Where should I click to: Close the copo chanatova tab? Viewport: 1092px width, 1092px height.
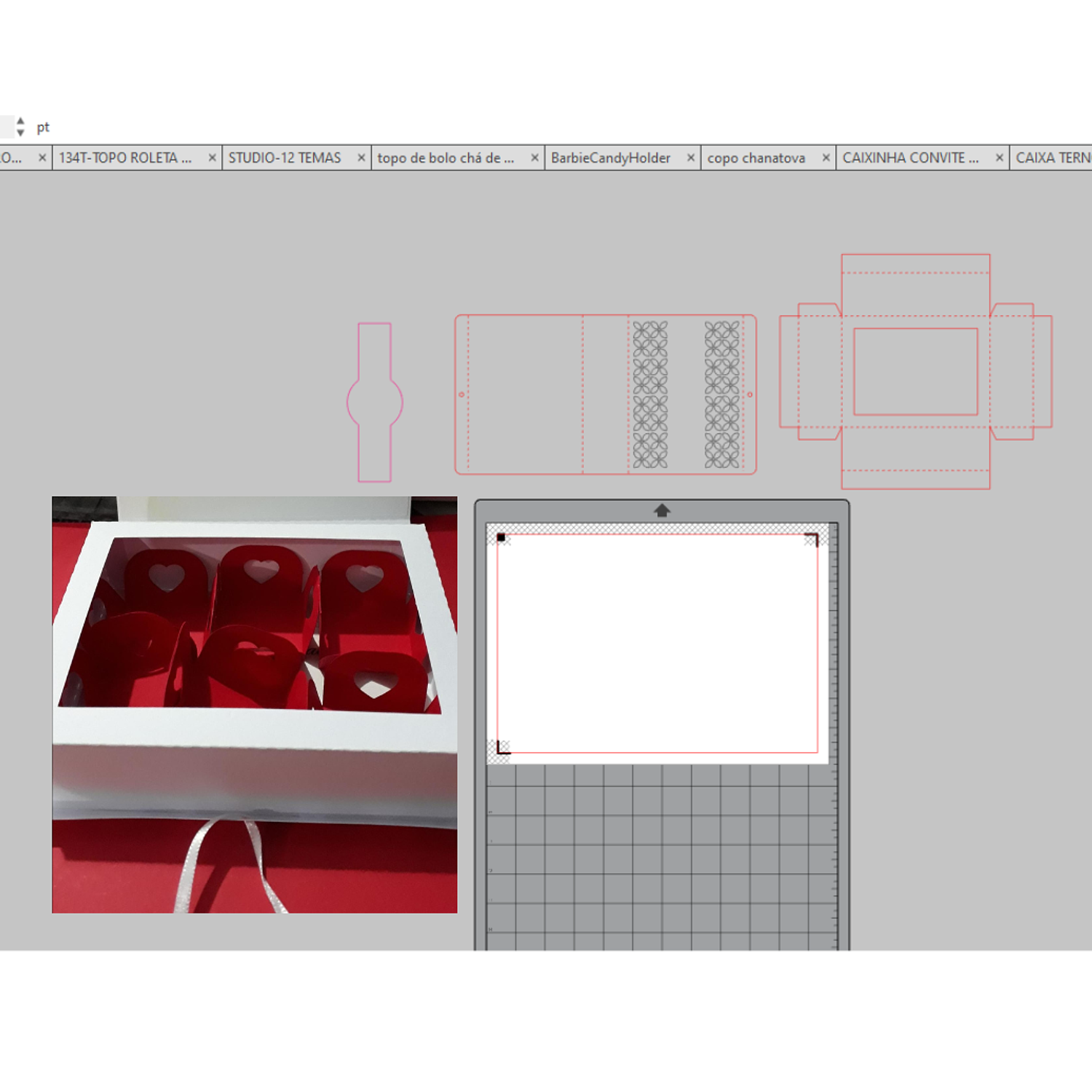[826, 158]
